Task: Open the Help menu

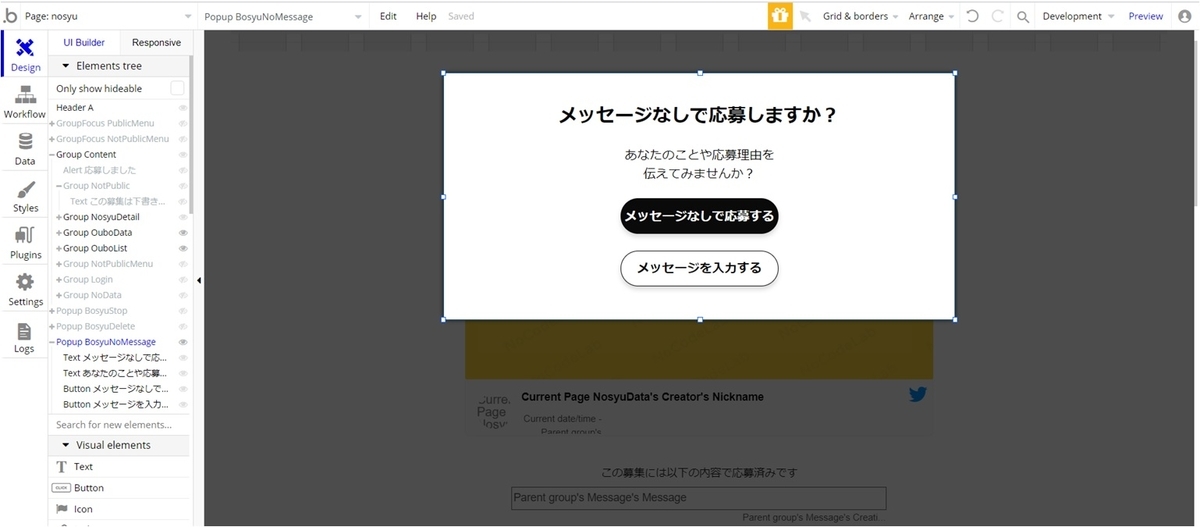Action: [426, 16]
